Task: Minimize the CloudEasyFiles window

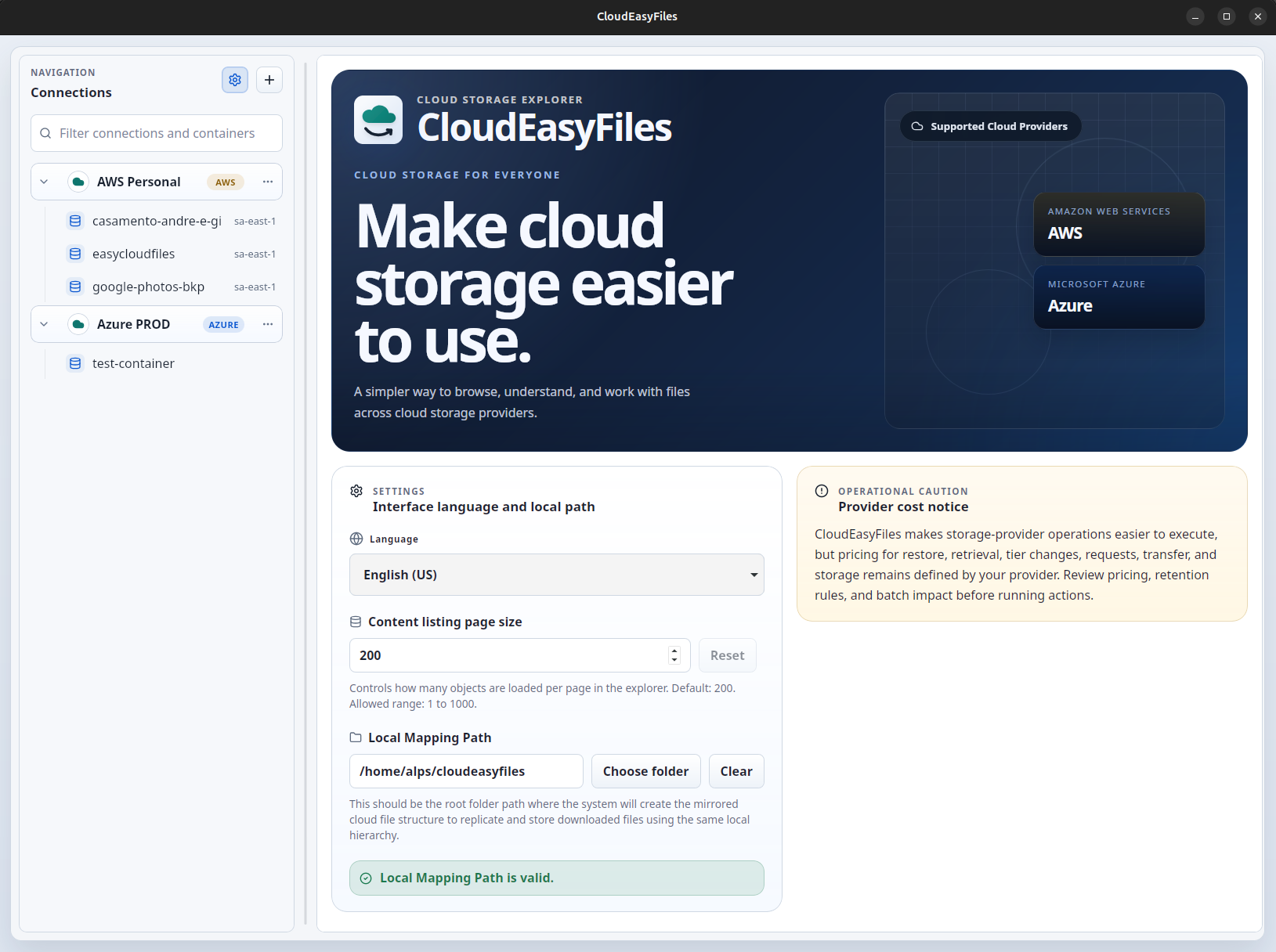Action: [x=1195, y=16]
